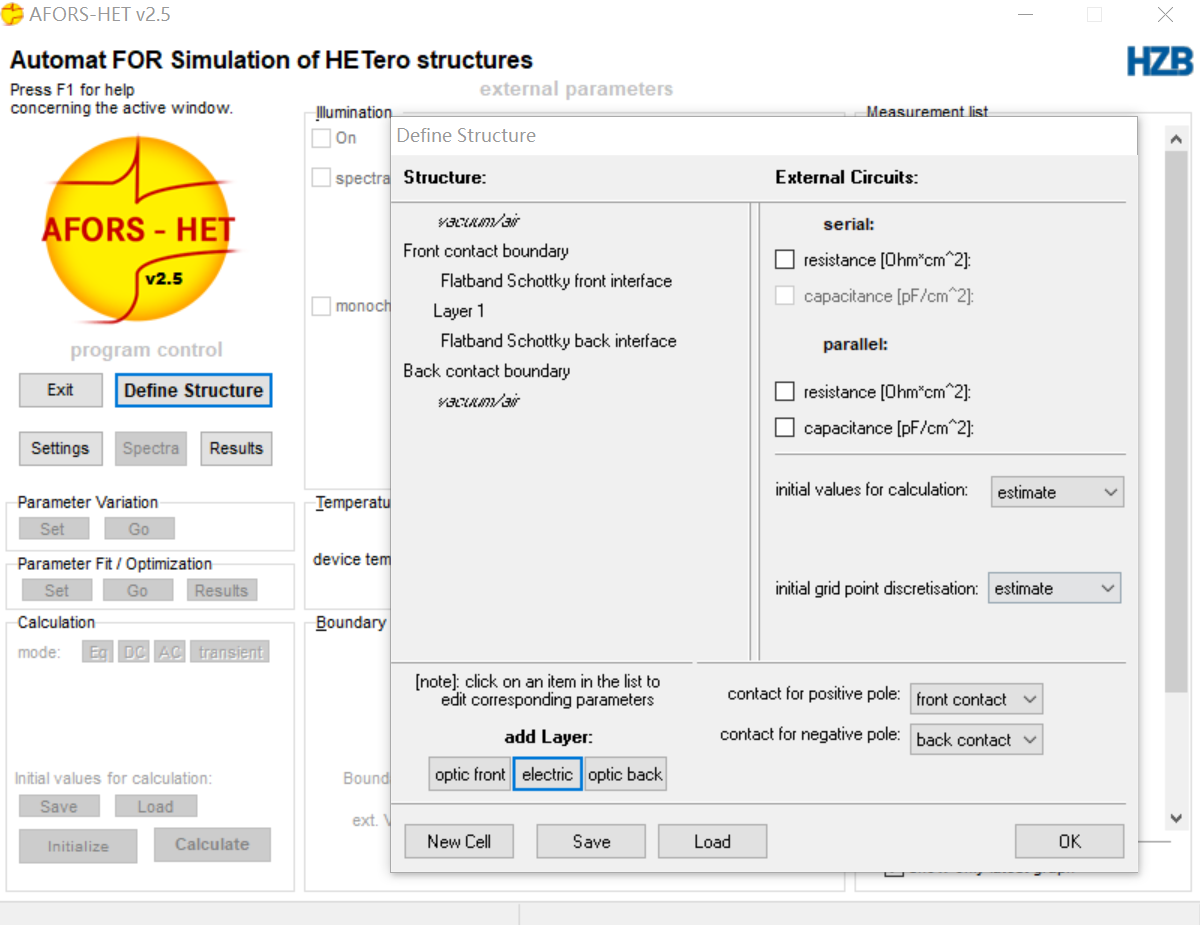
Task: Minimize the AFORS-HET window
Action: [1024, 14]
